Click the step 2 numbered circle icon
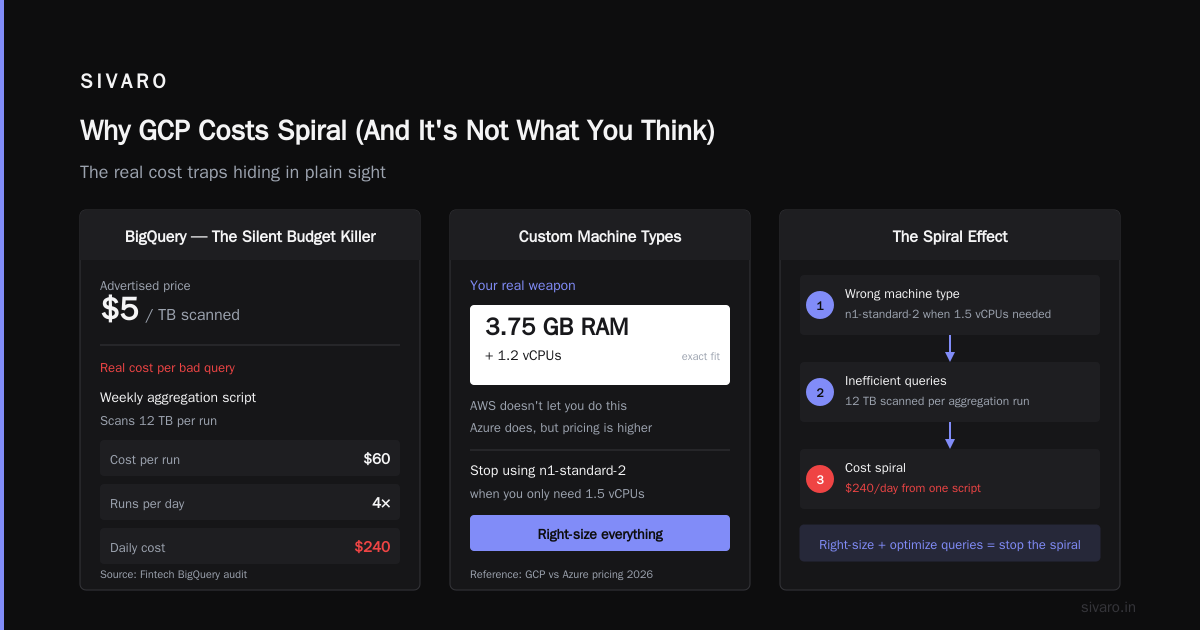This screenshot has width=1200, height=630. point(820,392)
